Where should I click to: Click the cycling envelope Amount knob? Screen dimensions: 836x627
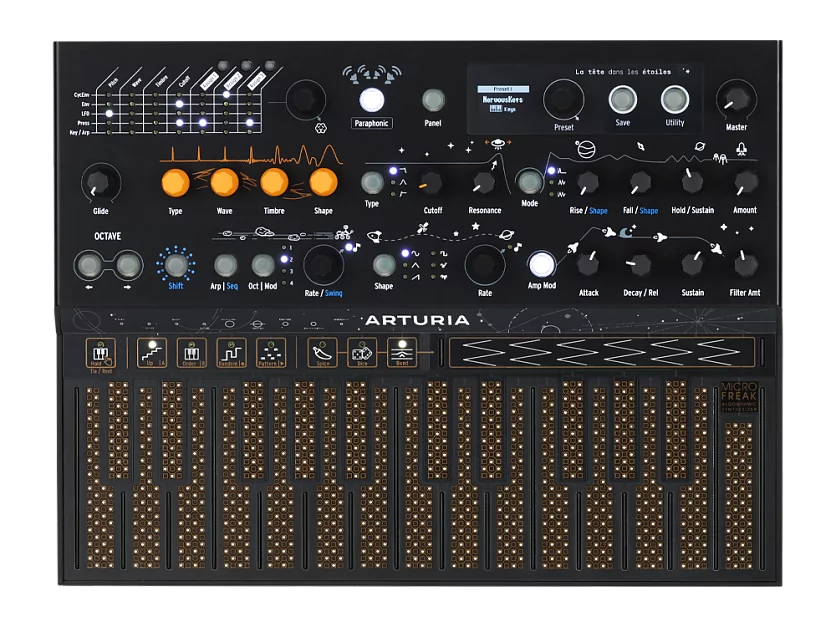(x=745, y=183)
